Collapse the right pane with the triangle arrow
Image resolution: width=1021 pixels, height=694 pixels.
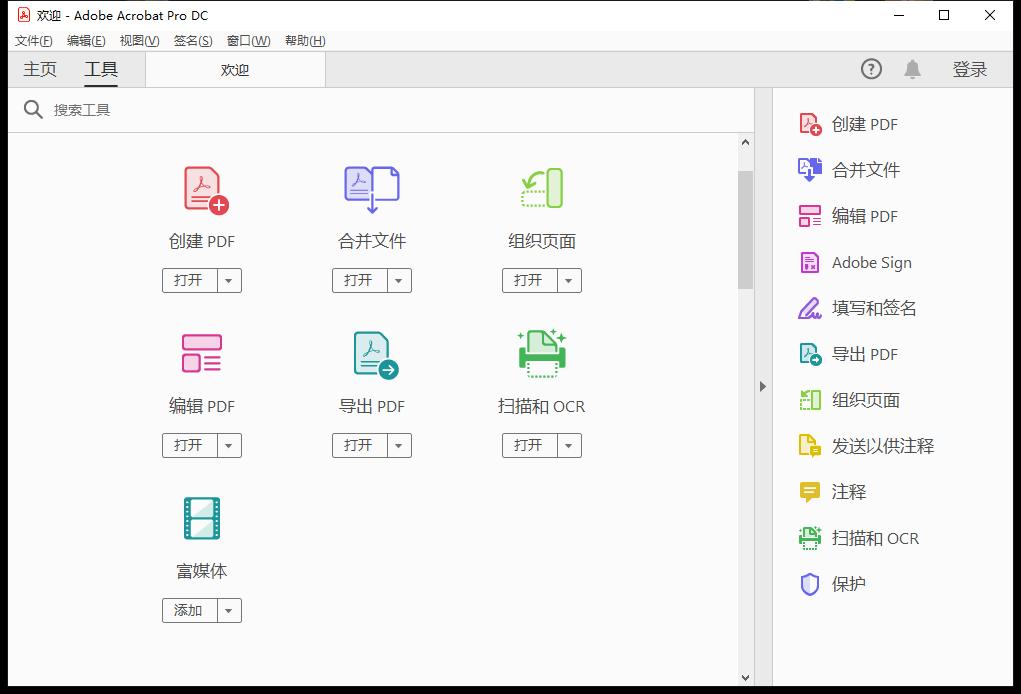[x=762, y=386]
